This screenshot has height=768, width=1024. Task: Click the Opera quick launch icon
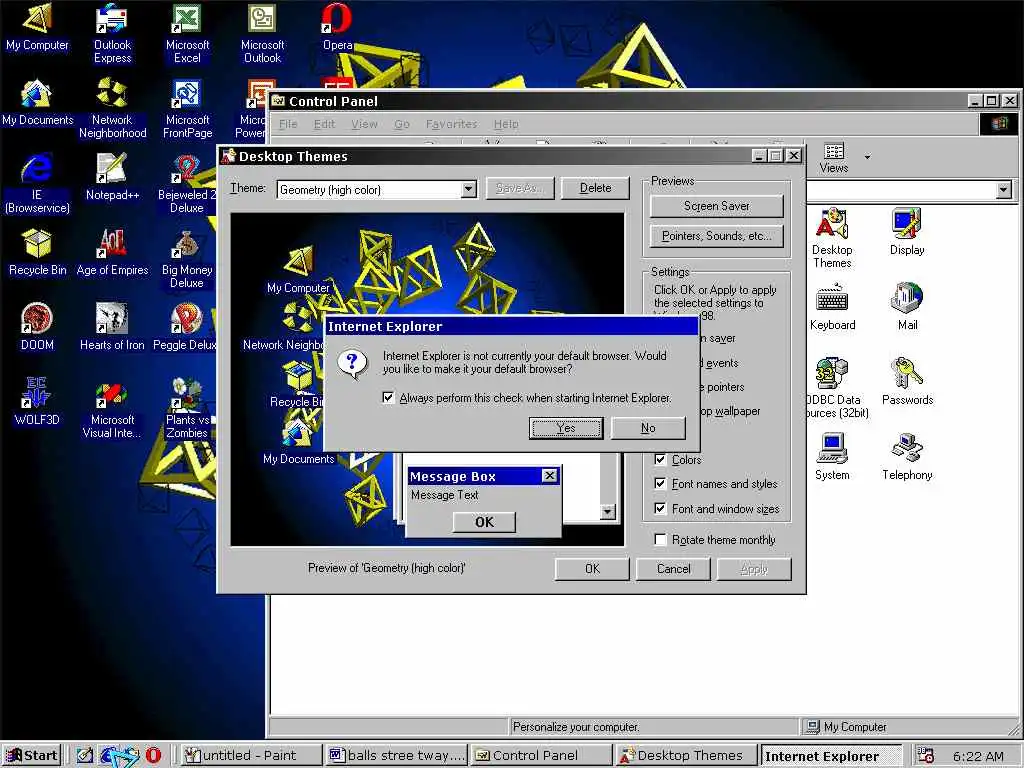tap(153, 756)
